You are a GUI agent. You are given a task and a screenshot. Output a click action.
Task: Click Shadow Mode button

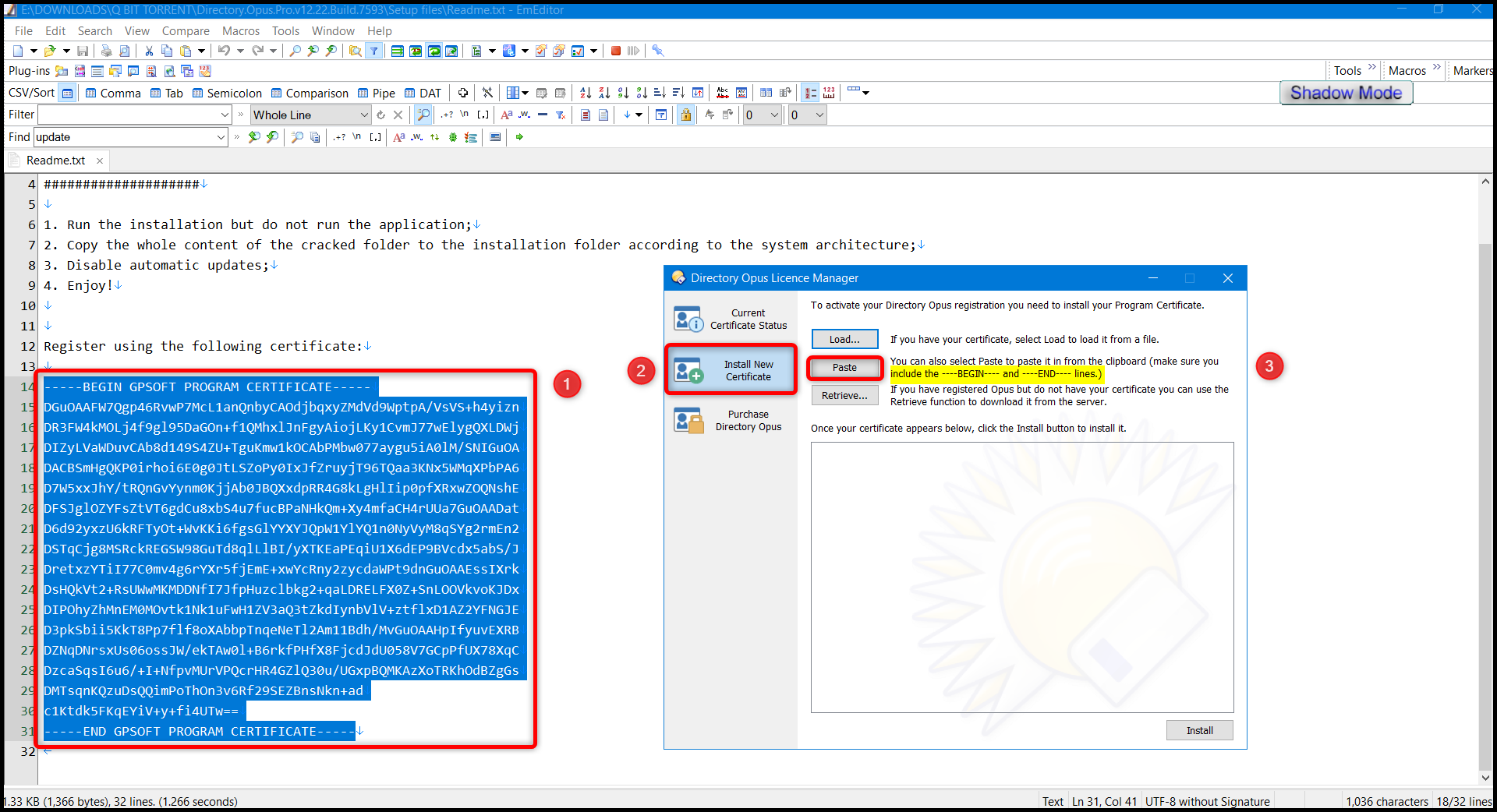tap(1346, 93)
